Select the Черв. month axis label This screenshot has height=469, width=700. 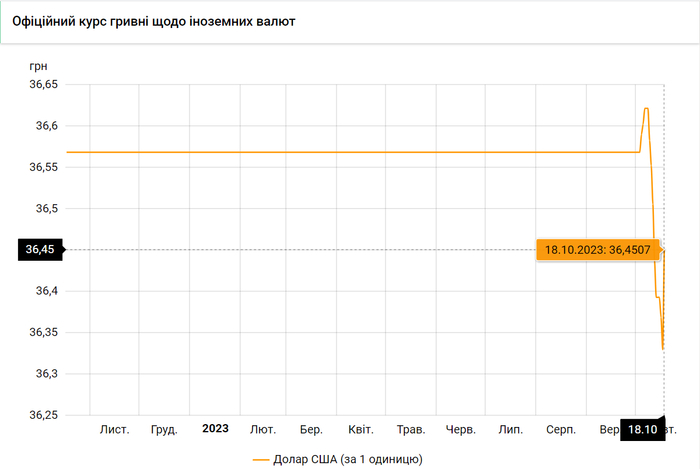tap(460, 429)
